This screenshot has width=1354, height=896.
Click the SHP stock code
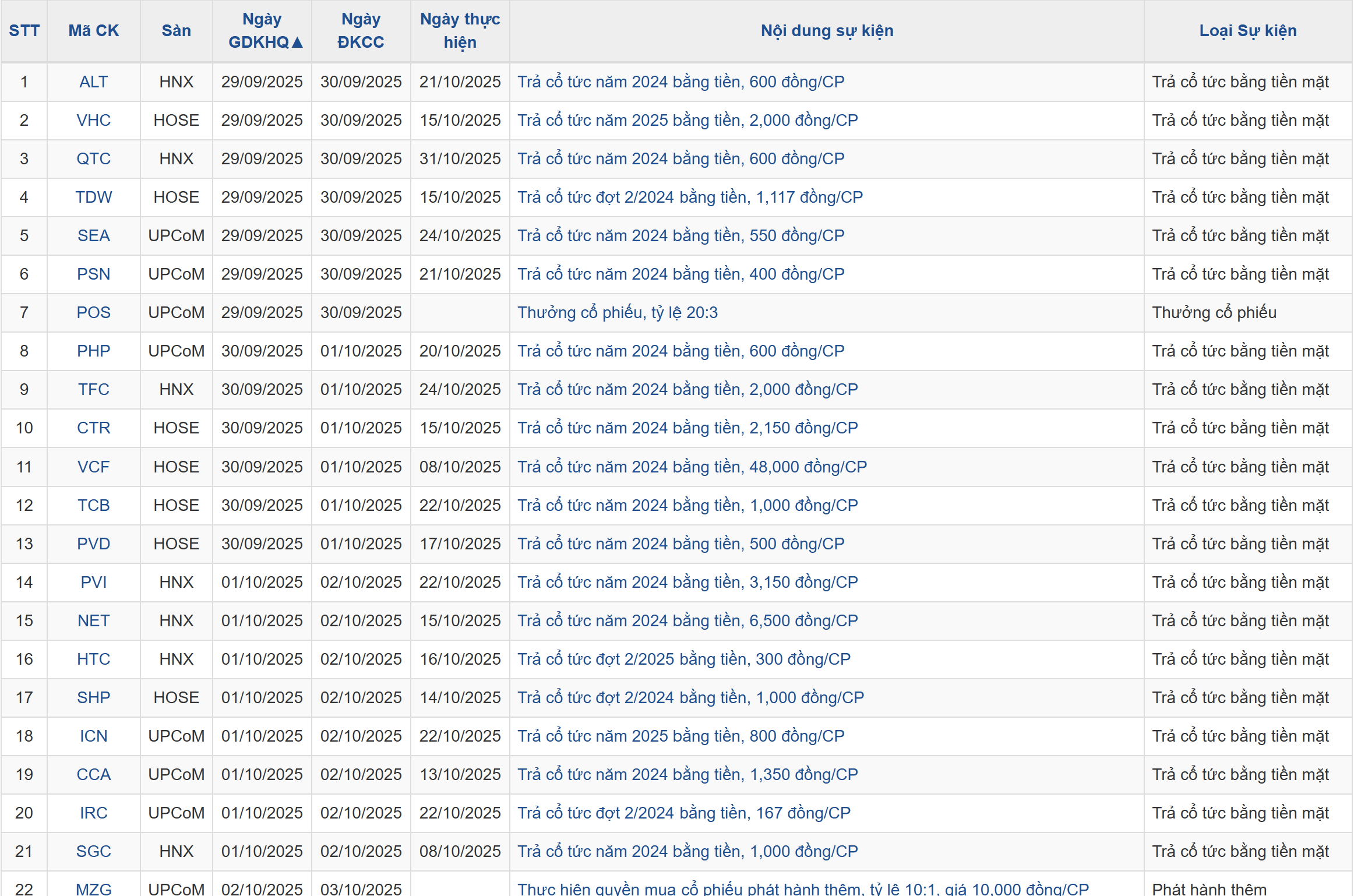[93, 698]
